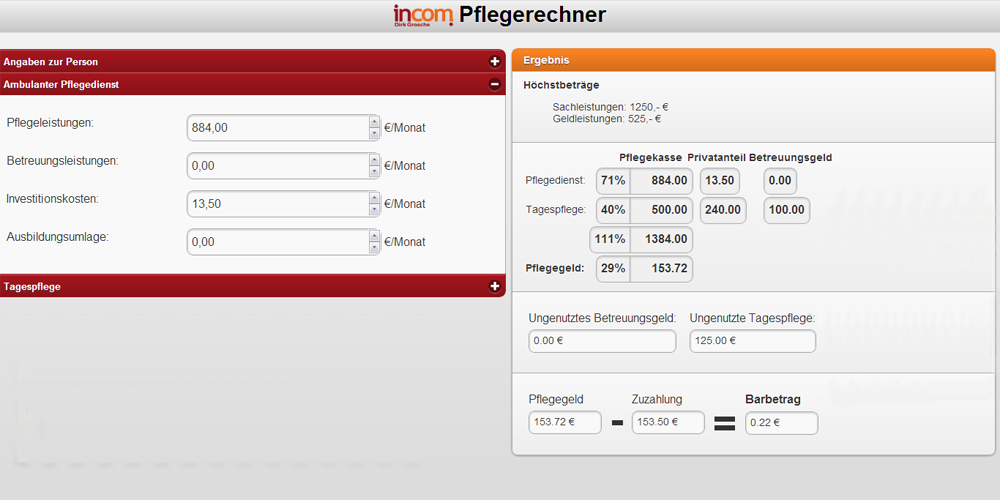Select the Investitionskosten input field
The image size is (1000, 500).
[x=277, y=204]
